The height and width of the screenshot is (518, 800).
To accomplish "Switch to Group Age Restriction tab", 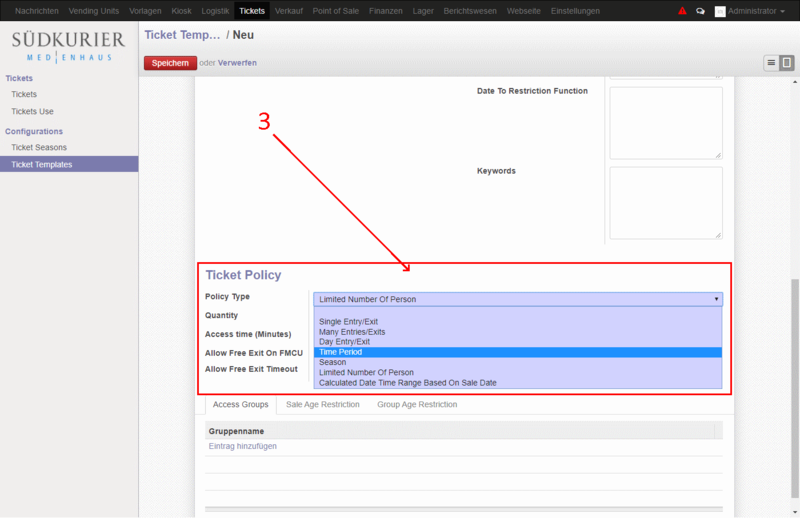I will pos(417,404).
